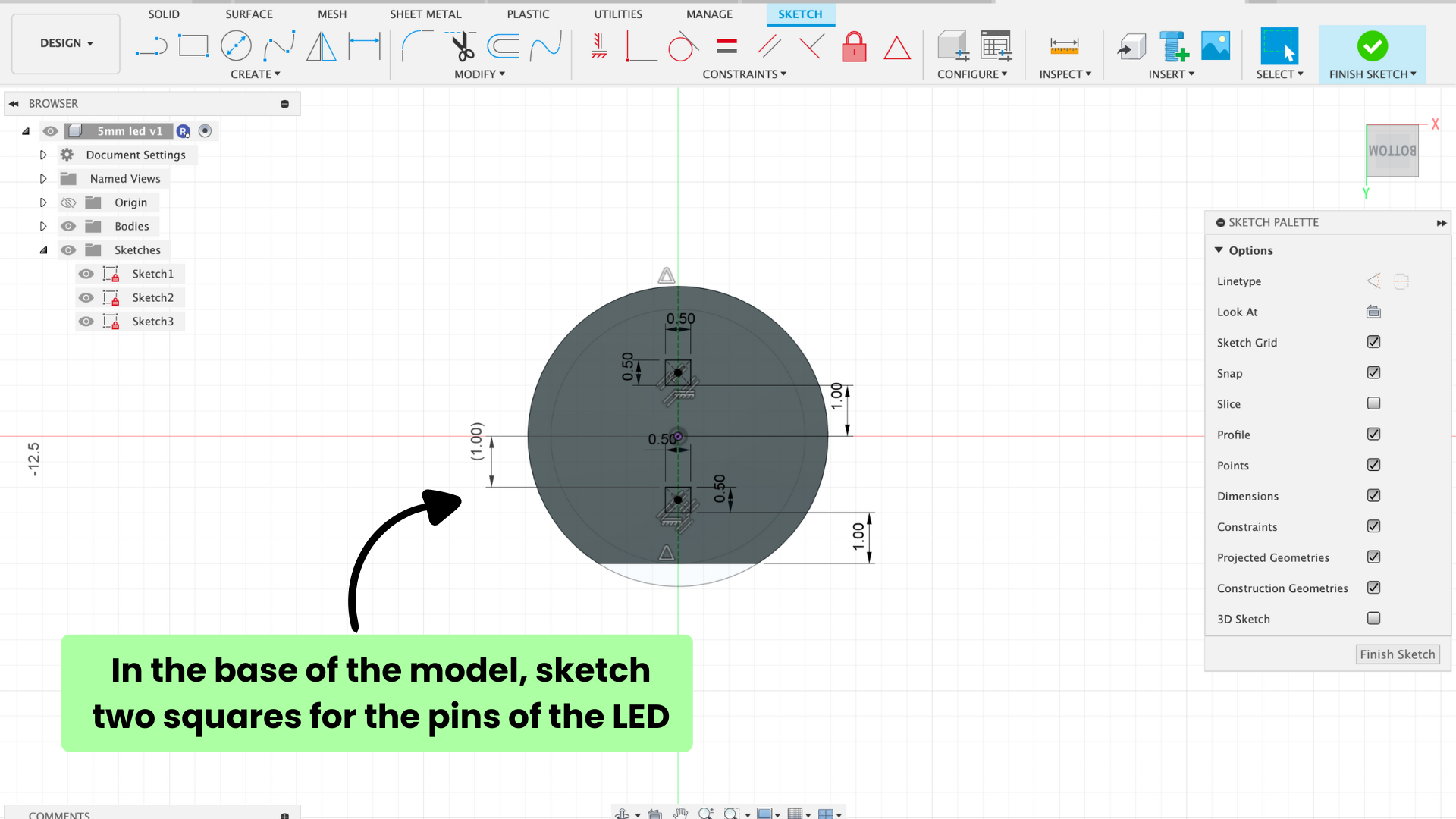Toggle the Projected Geometries checkbox
This screenshot has width=1456, height=819.
[1373, 557]
